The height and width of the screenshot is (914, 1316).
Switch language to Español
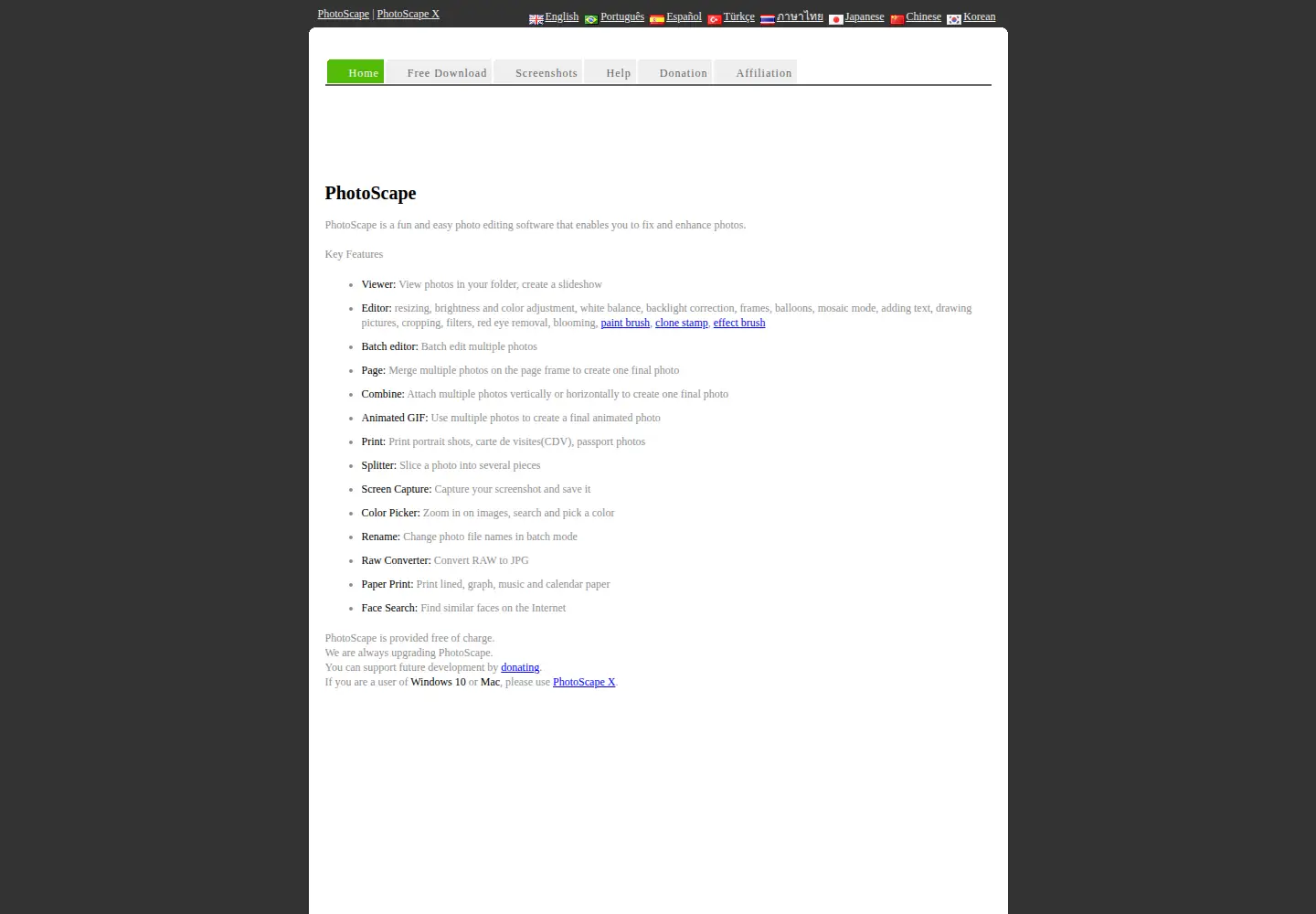tap(685, 16)
